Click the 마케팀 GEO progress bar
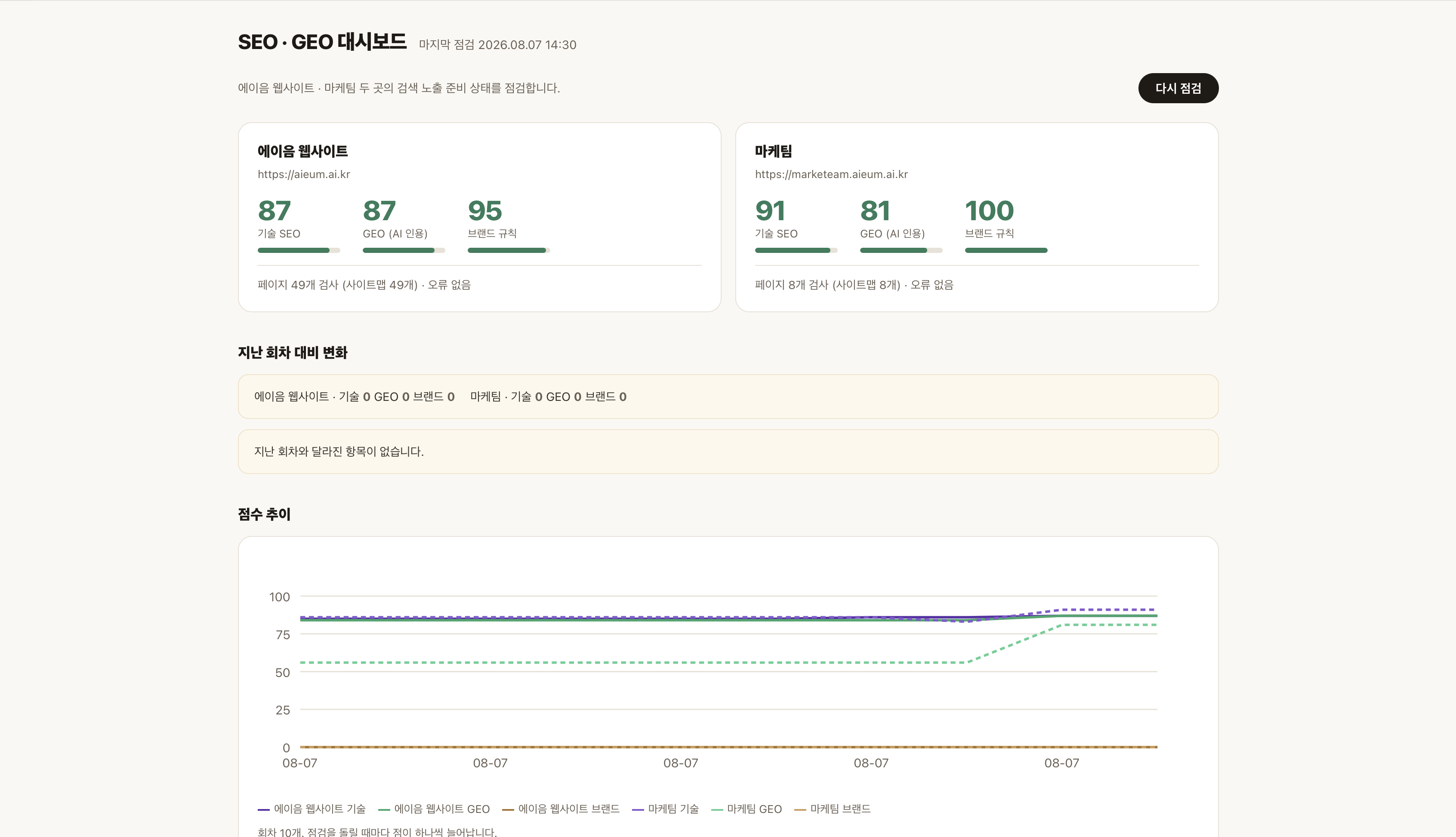 pos(901,251)
